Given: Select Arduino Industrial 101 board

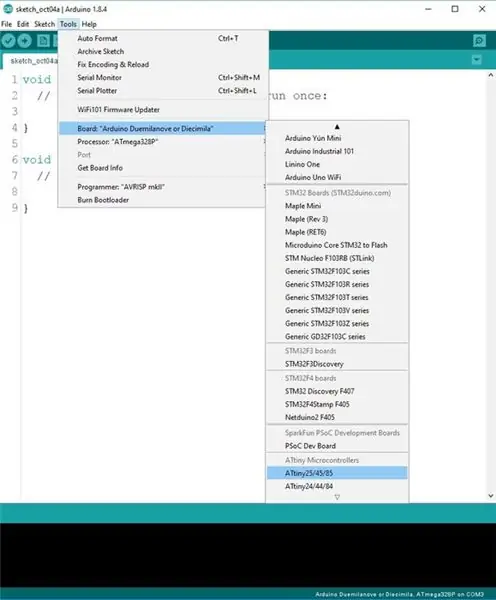Looking at the screenshot, I should click(337, 151).
